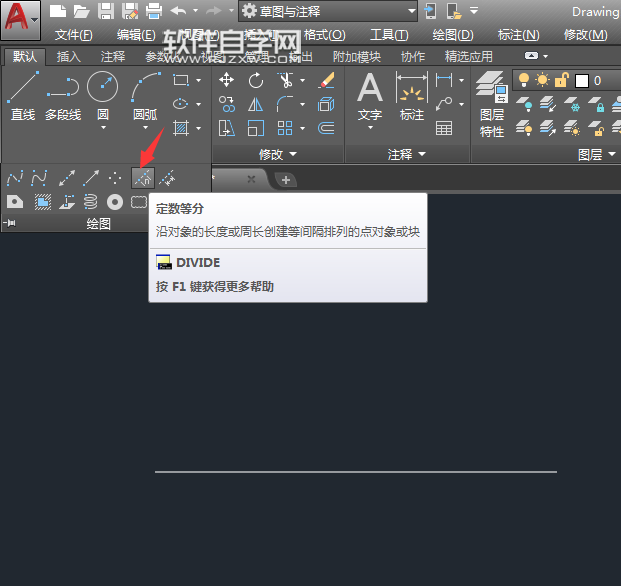Click the Hatch tool icon

coord(181,128)
